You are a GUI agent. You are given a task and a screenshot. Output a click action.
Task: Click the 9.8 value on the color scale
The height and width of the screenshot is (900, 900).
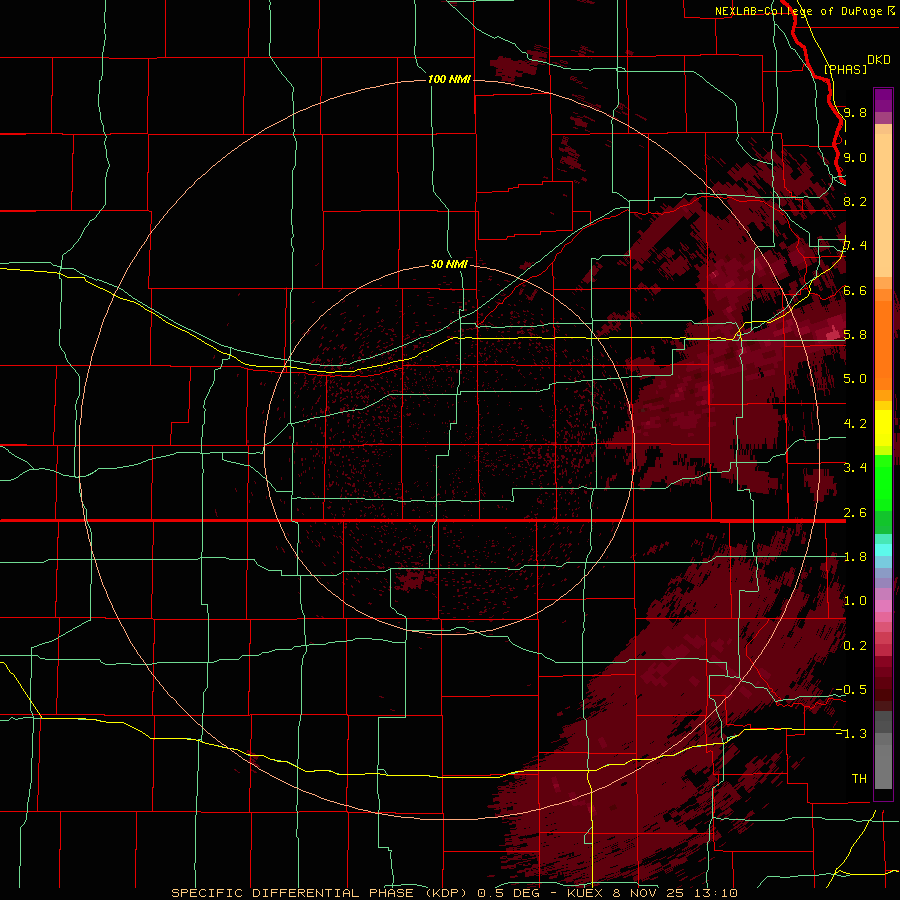[x=855, y=112]
